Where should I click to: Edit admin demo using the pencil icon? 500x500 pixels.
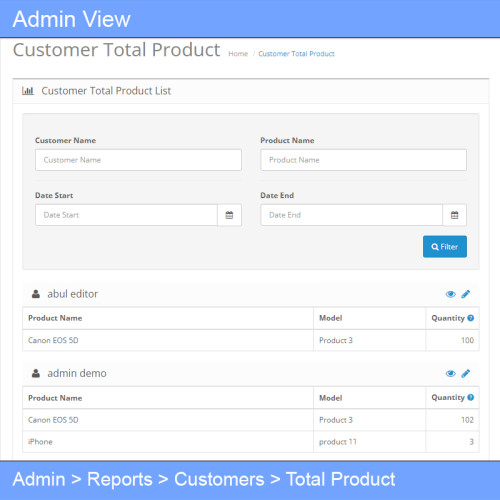[466, 373]
